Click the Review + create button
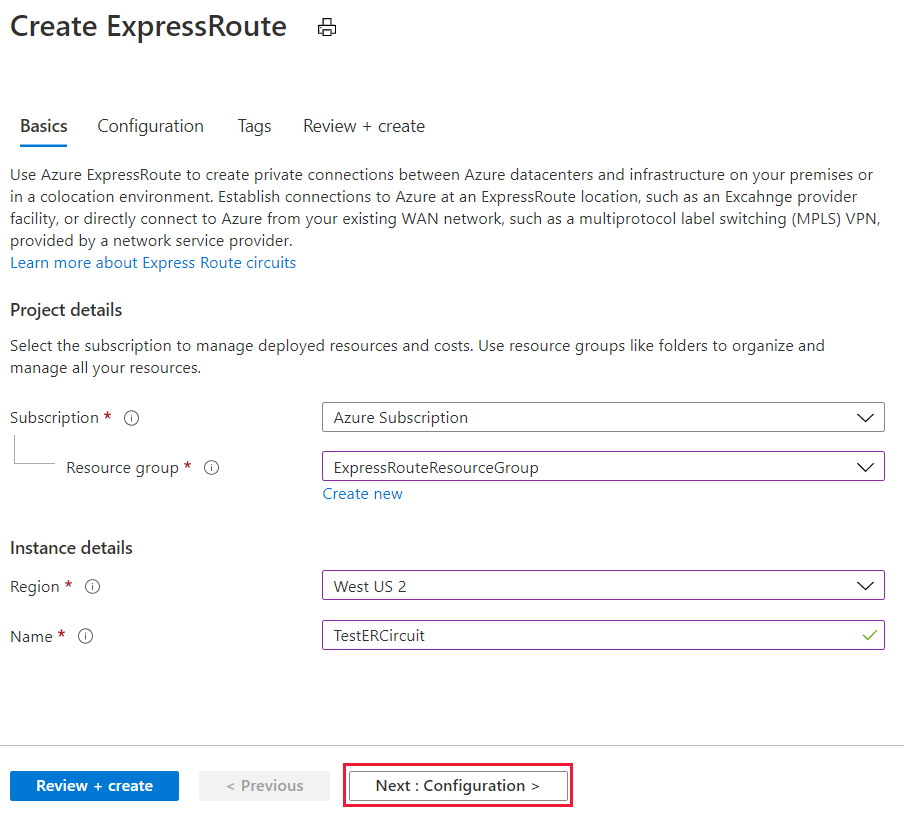Viewport: 904px width, 816px height. pos(94,786)
